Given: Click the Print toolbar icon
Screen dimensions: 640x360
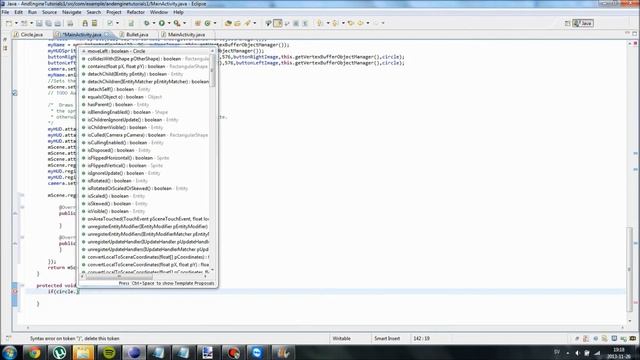Looking at the screenshot, I should click(70, 23).
